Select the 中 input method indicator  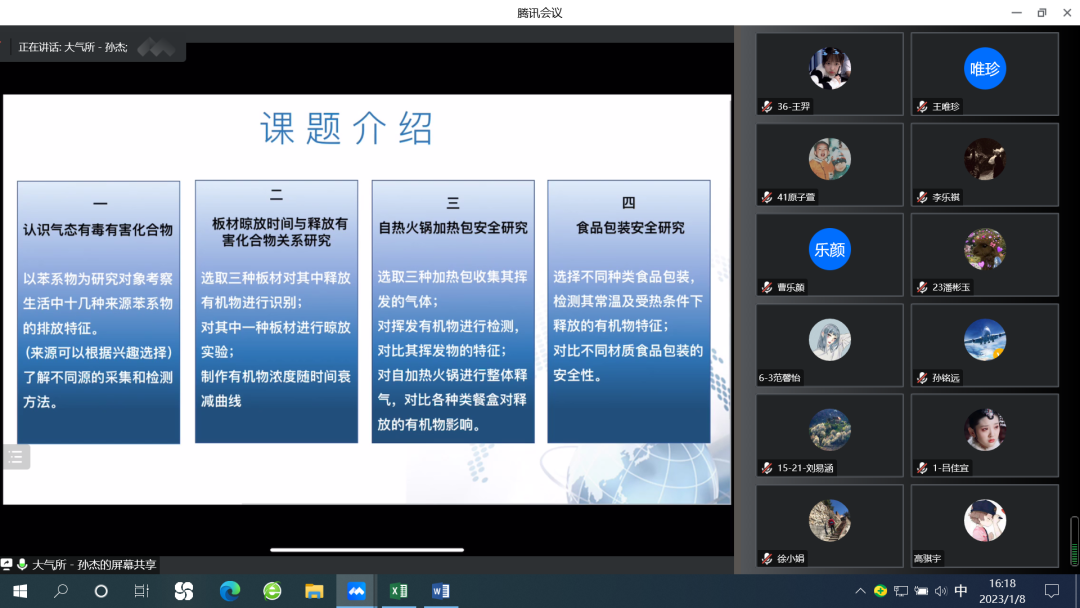point(961,591)
